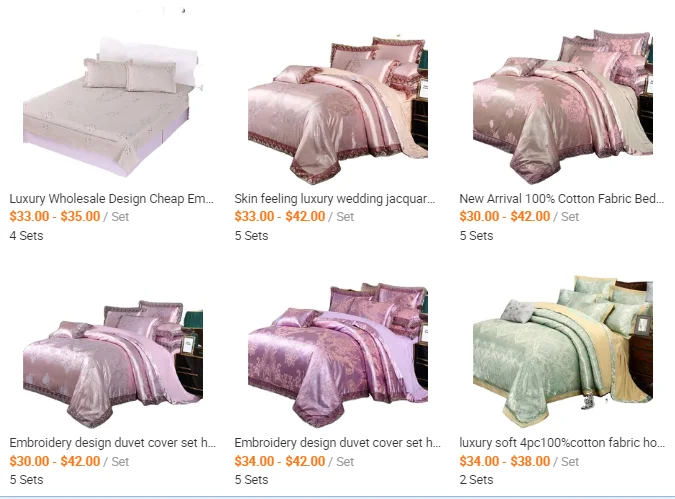Viewport: 675px width, 499px height.
Task: Select the $34.00 - $42.00 price
Action: tap(280, 461)
